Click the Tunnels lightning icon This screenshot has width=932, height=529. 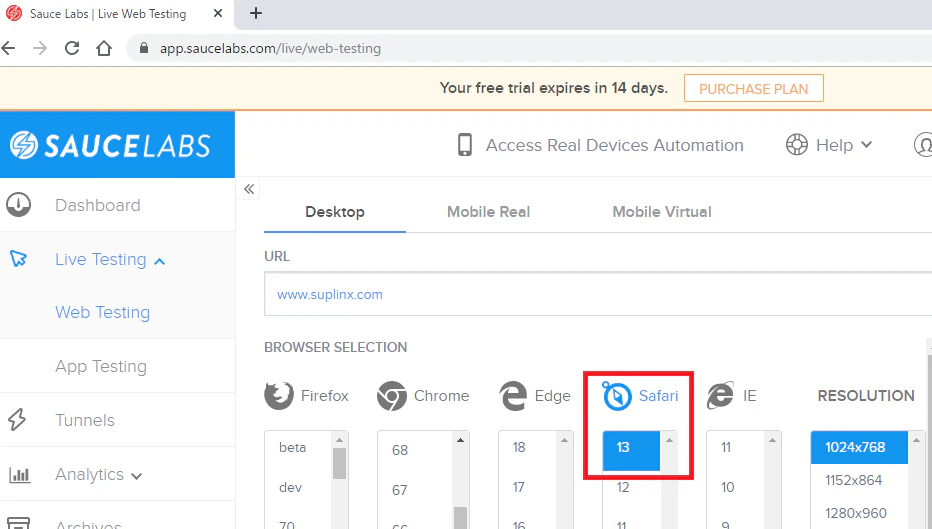point(17,420)
